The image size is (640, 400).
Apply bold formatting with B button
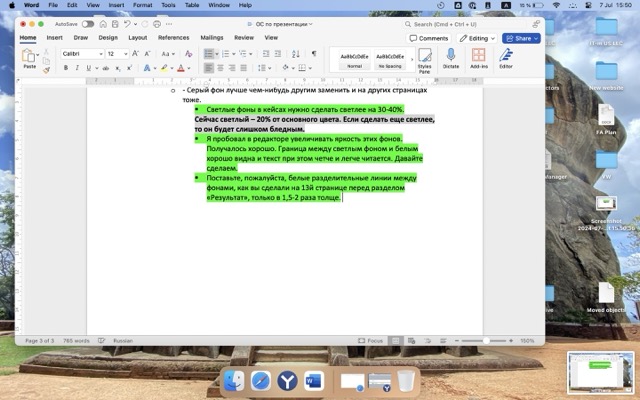[x=66, y=68]
